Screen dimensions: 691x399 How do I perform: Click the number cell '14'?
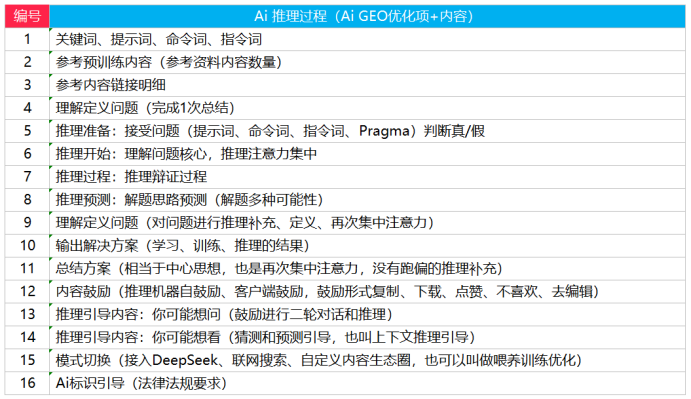(x=27, y=337)
